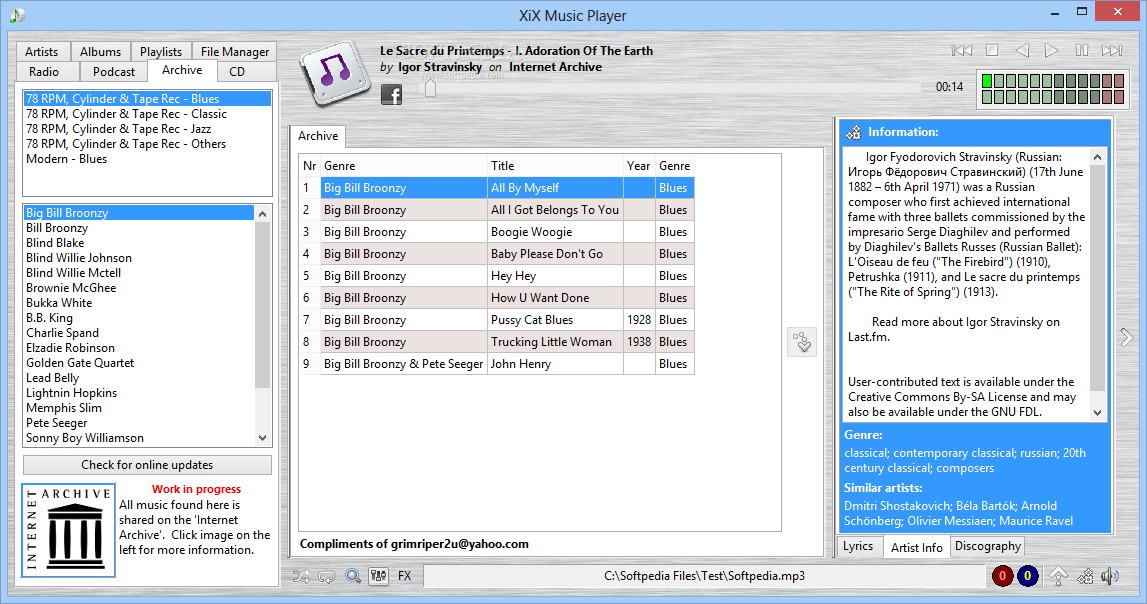The image size is (1147, 604).
Task: Select Blind Willie Johnson in the artist list
Action: (x=139, y=258)
